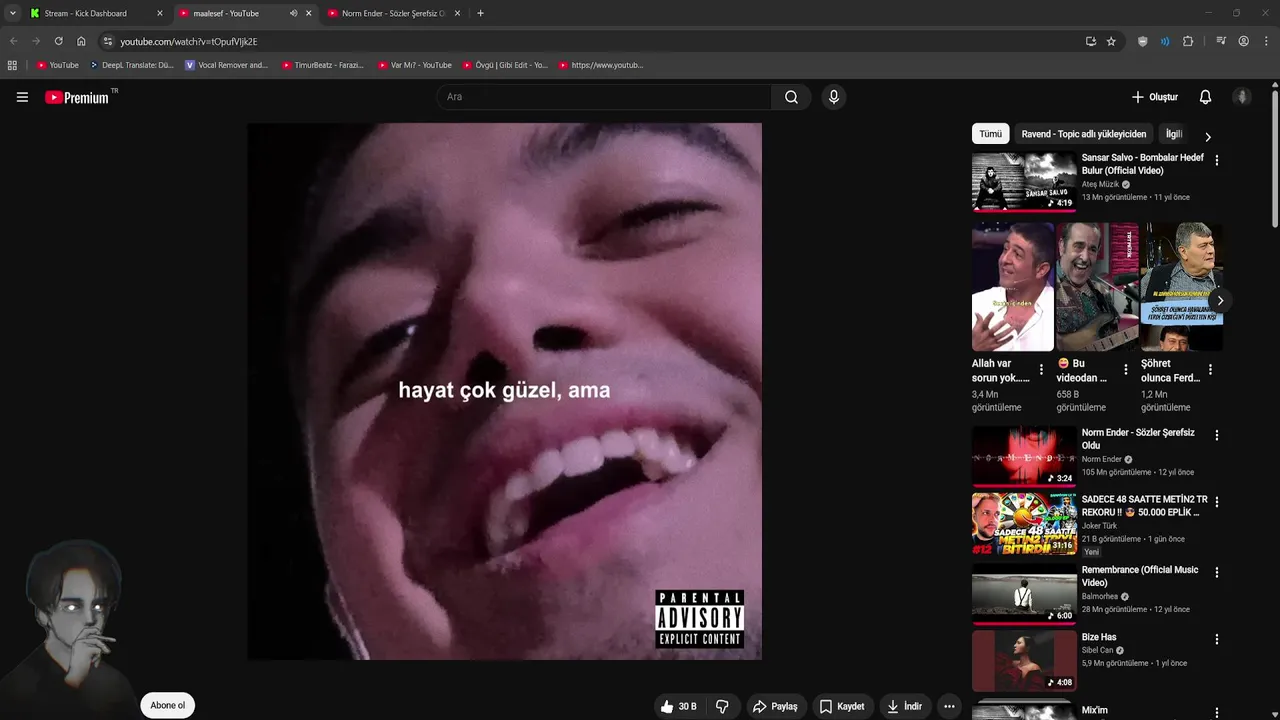
Task: Select Ravend - Topic adlı yükleyiciden chip
Action: pos(1084,134)
